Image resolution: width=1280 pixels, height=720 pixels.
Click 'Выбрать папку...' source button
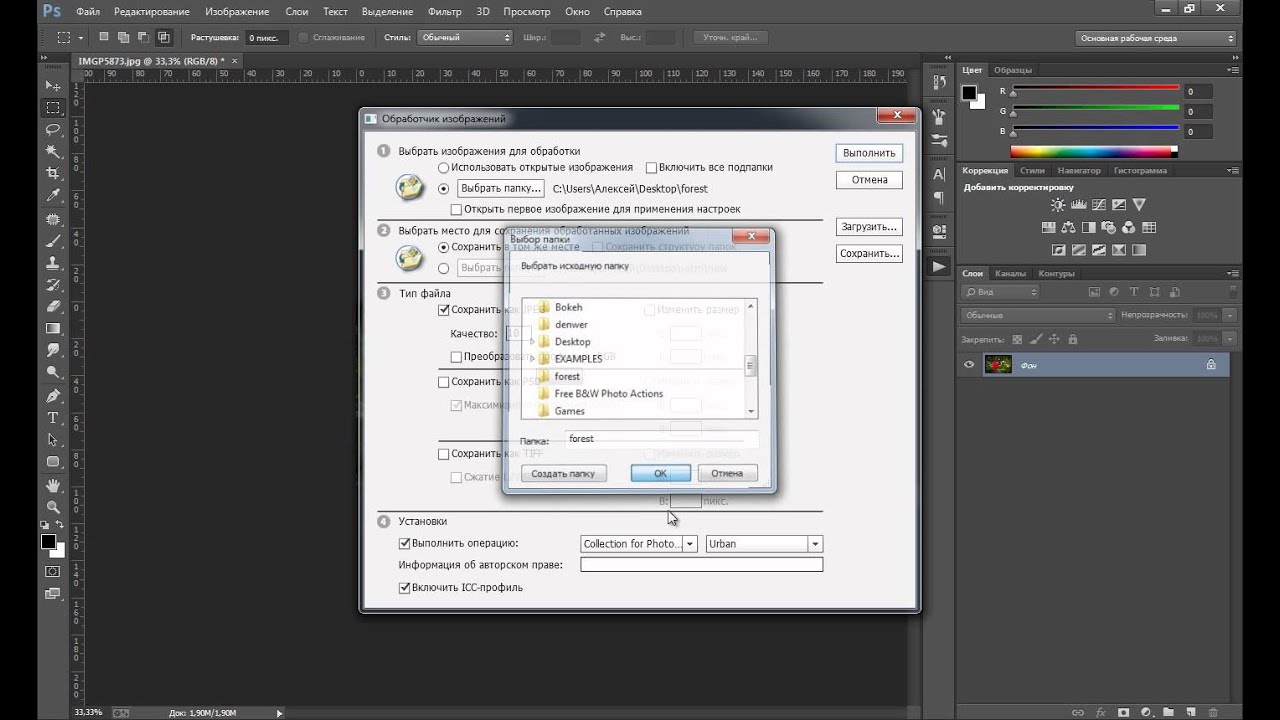(501, 188)
